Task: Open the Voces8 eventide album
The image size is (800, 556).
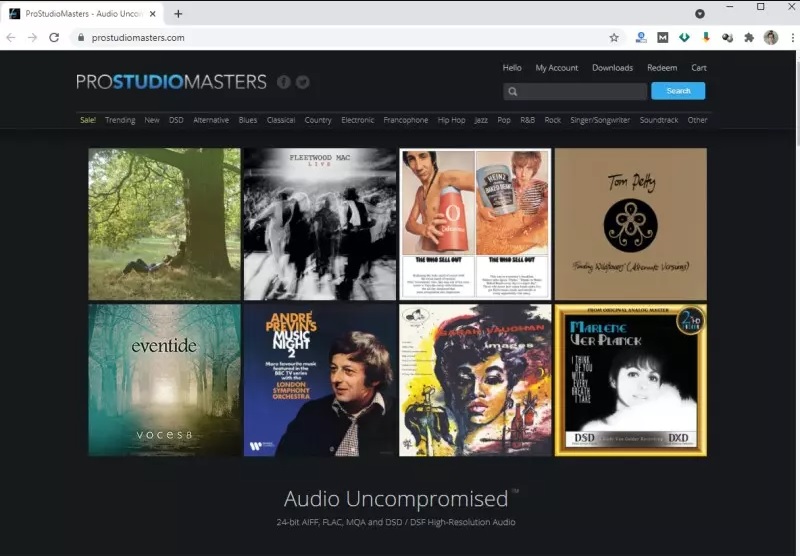Action: (x=164, y=380)
